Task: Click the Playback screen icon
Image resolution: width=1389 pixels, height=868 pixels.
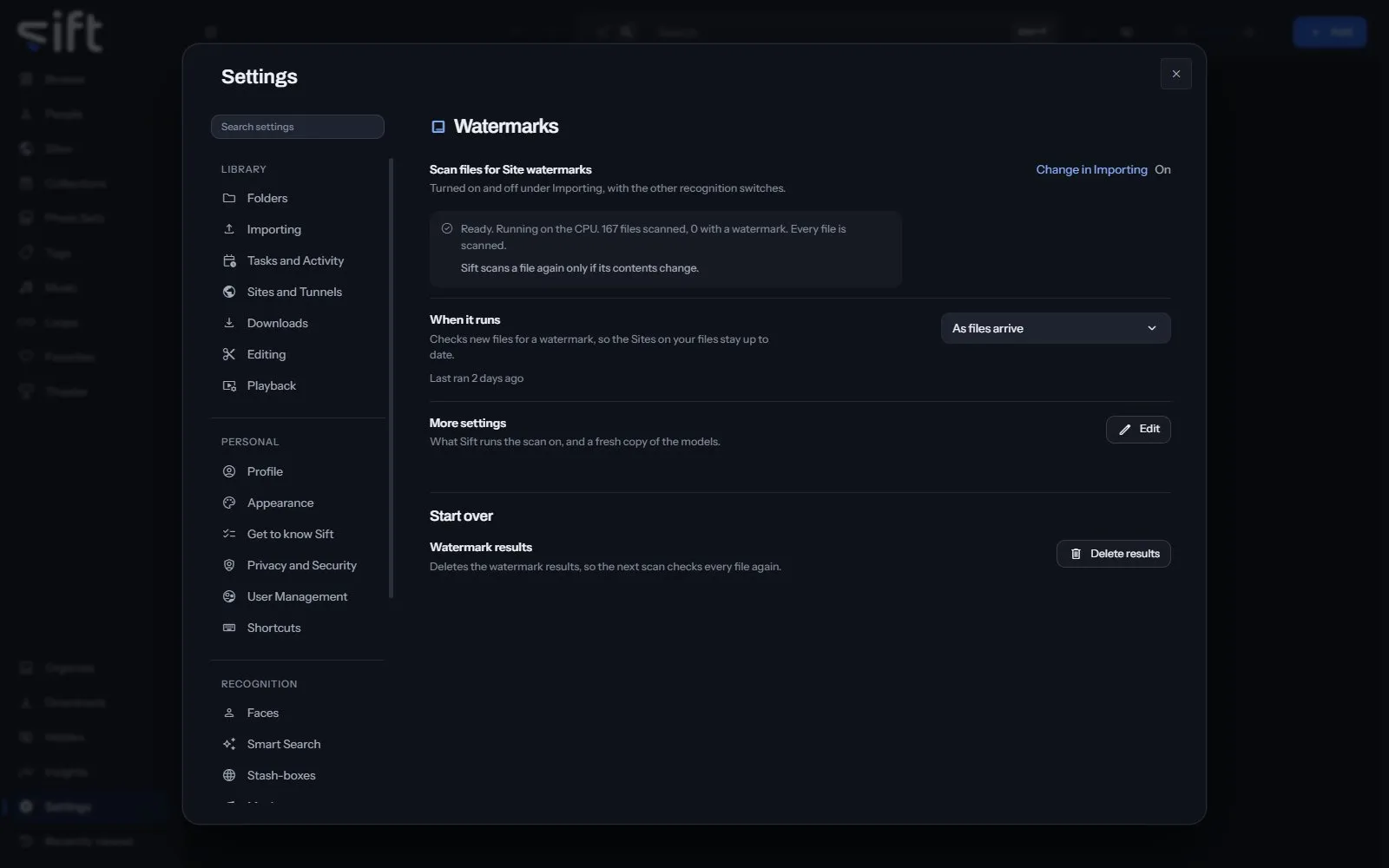Action: [229, 385]
